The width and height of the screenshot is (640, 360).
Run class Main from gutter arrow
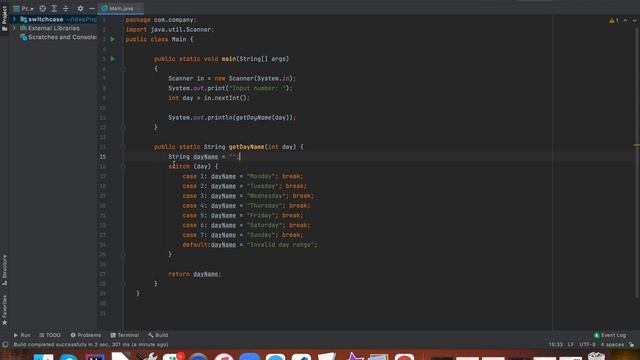(113, 39)
